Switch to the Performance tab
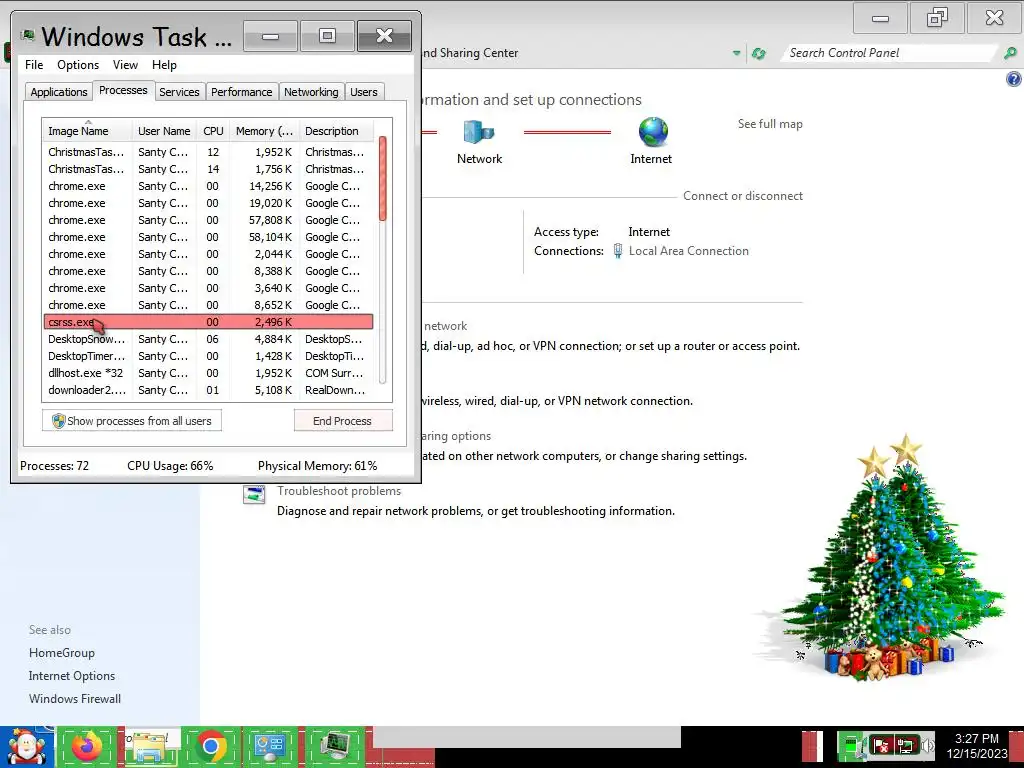 click(x=241, y=92)
